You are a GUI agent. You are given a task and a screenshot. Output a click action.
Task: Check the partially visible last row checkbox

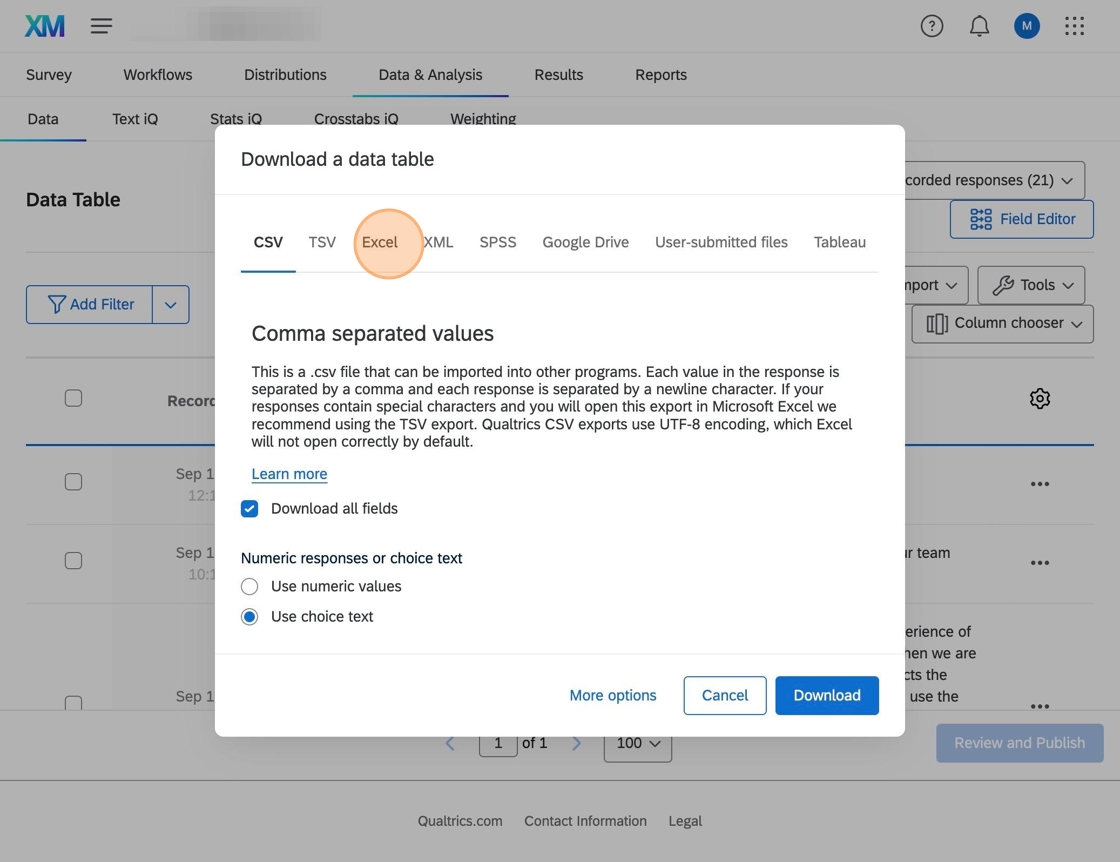coord(73,703)
